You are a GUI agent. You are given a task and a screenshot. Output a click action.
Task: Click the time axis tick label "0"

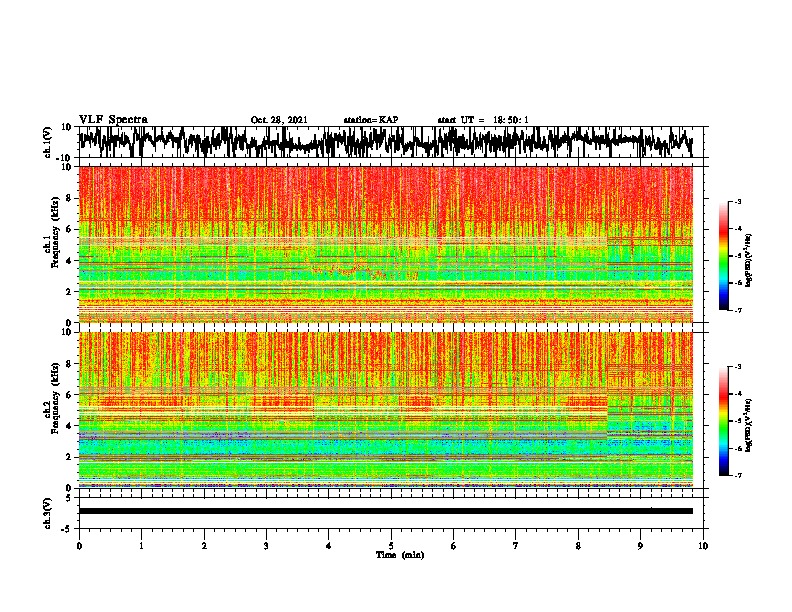(79, 546)
